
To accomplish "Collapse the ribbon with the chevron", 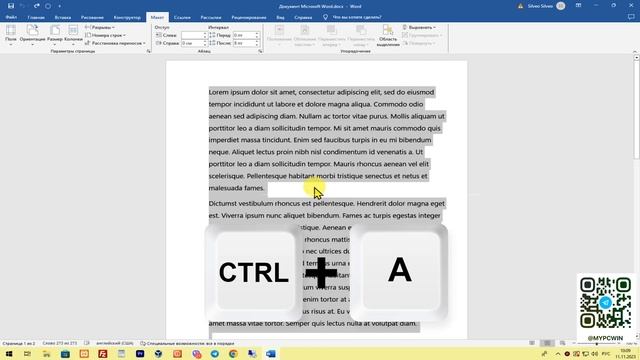I will (x=635, y=51).
